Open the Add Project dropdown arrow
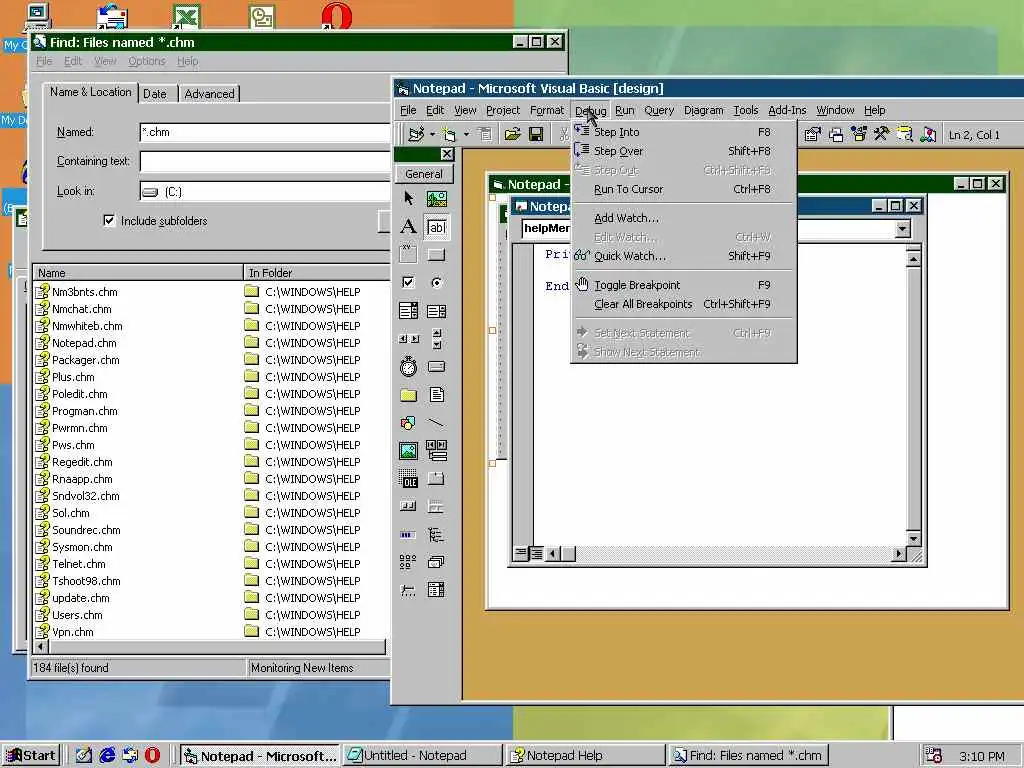 coord(432,135)
